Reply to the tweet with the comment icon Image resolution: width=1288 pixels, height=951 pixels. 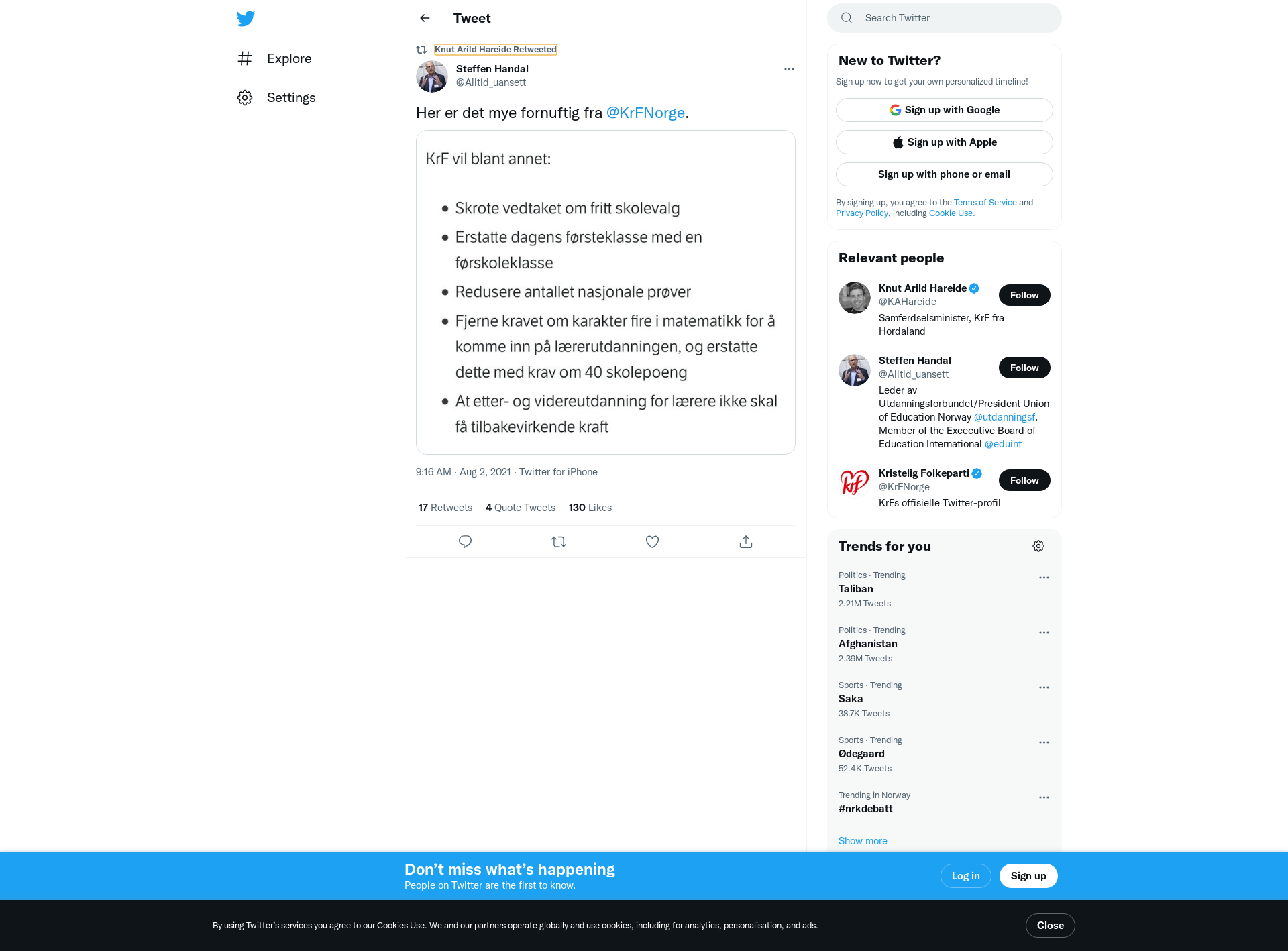(x=465, y=541)
